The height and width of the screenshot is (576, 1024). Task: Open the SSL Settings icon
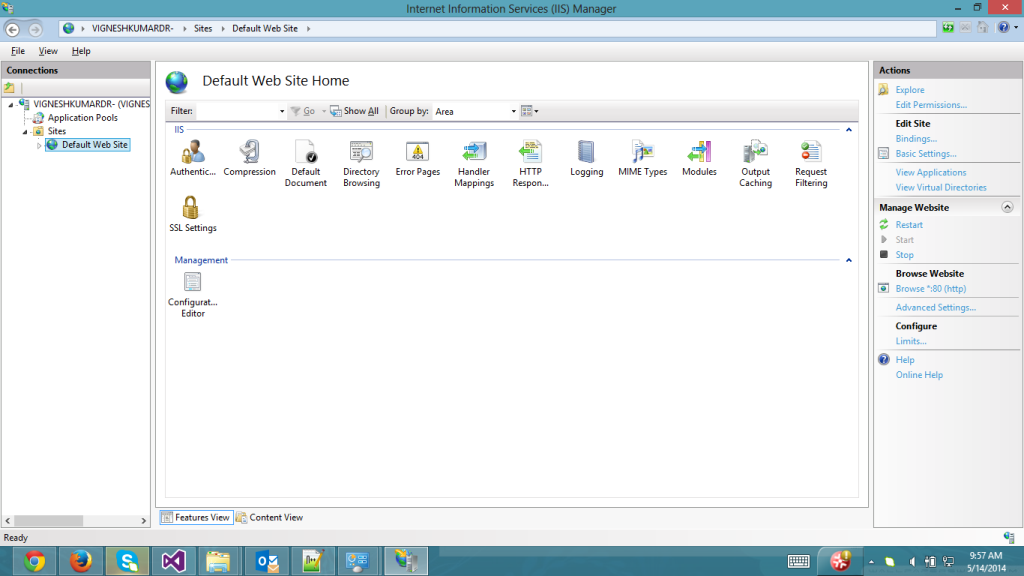coord(192,209)
